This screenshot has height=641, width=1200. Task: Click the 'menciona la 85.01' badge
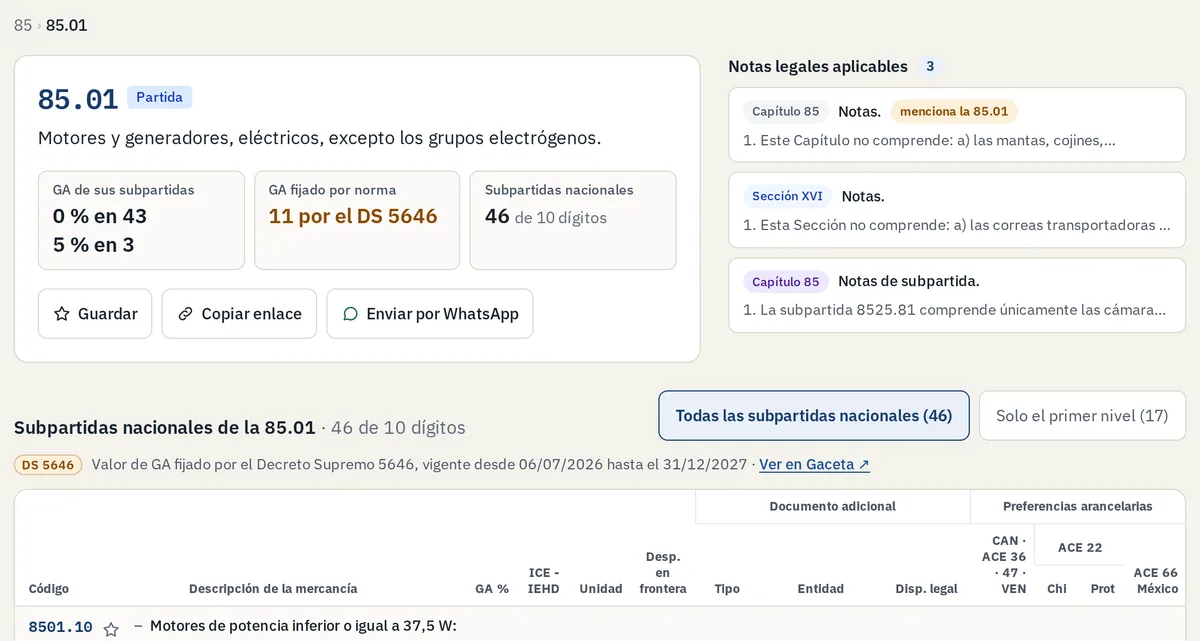pyautogui.click(x=954, y=111)
